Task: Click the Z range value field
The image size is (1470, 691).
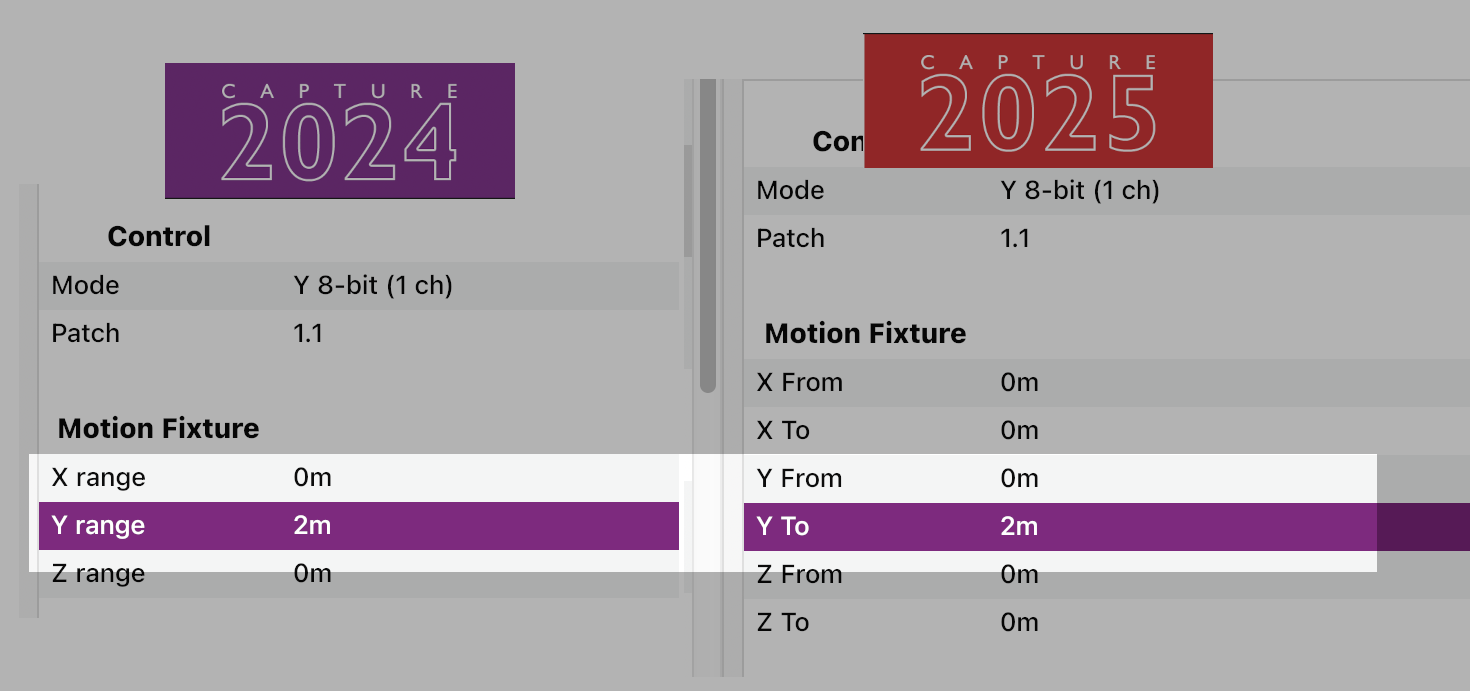Action: point(312,574)
